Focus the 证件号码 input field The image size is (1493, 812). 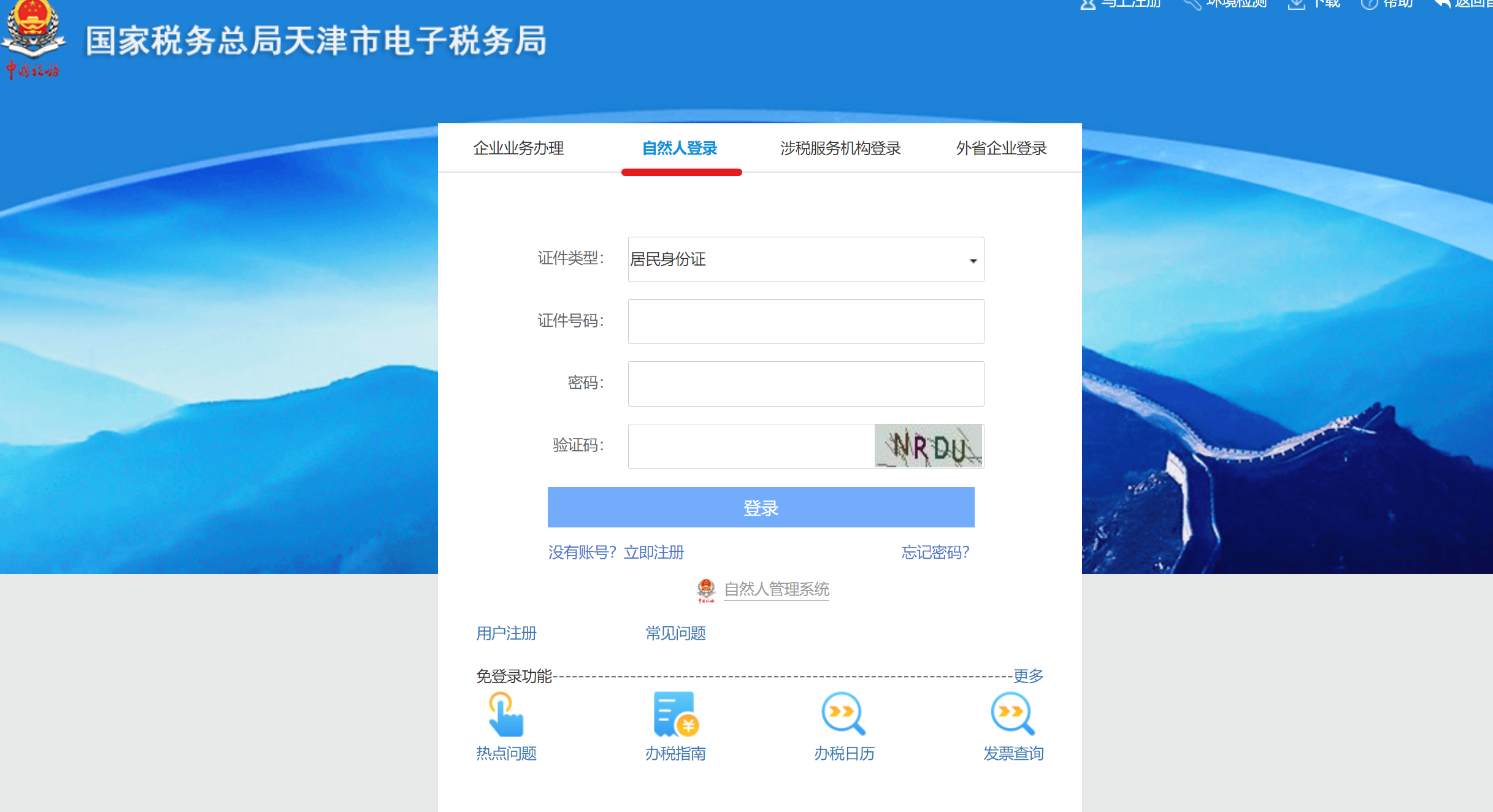(805, 322)
